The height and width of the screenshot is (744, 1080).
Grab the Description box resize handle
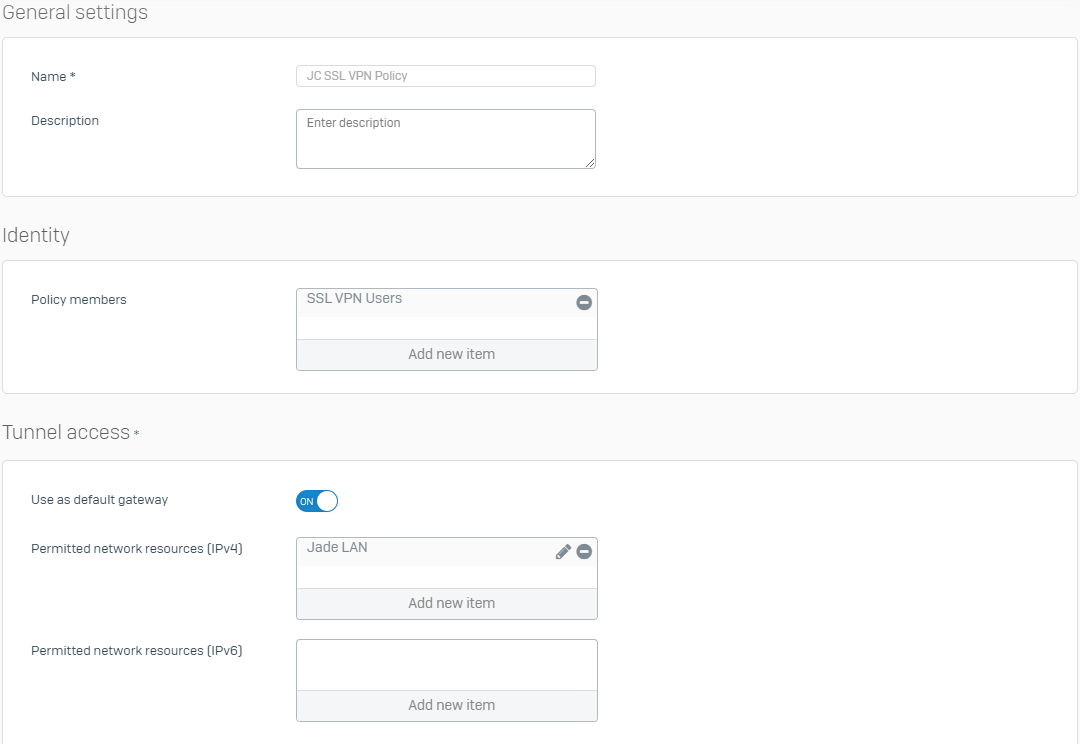click(x=590, y=163)
